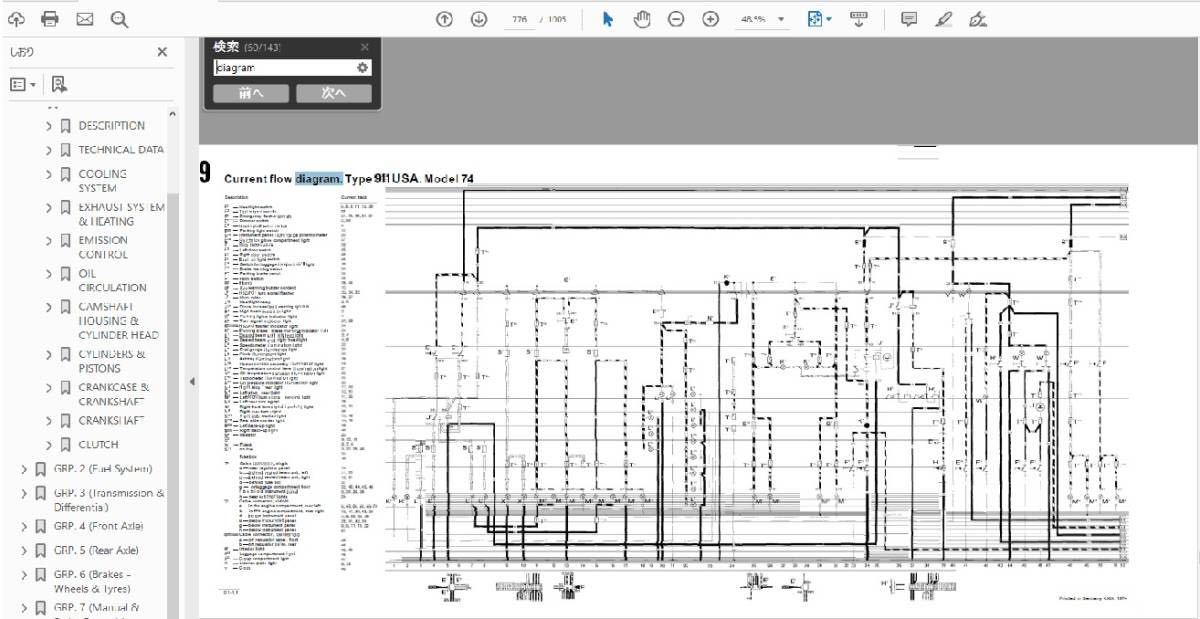Expand the CRANKSHAFT bookmark
This screenshot has width=1200, height=619.
pos(48,421)
